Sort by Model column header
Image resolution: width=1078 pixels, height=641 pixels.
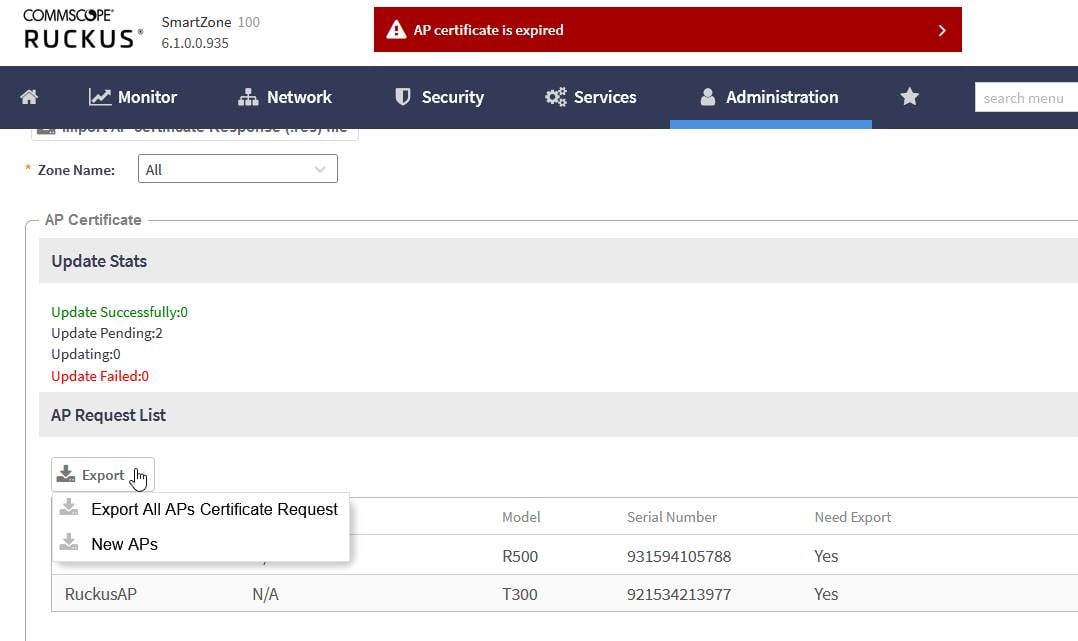[521, 517]
